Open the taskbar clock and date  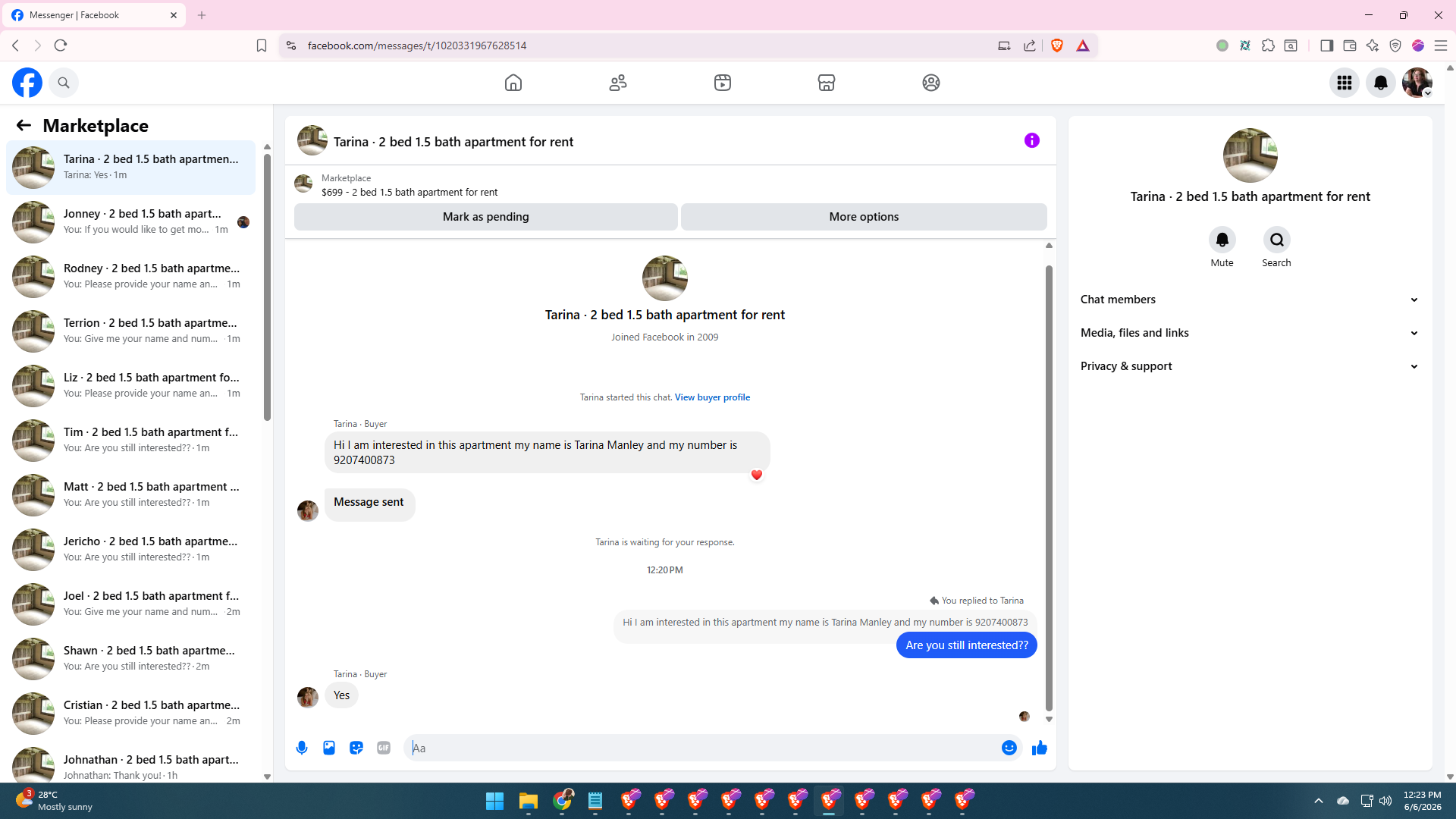tap(1423, 801)
